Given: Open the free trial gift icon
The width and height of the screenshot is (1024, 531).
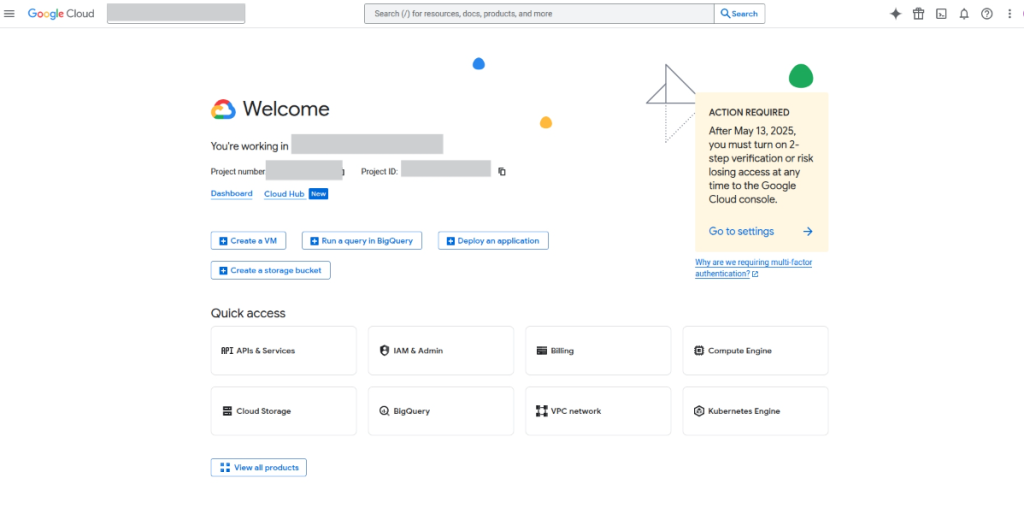Looking at the screenshot, I should (x=918, y=14).
